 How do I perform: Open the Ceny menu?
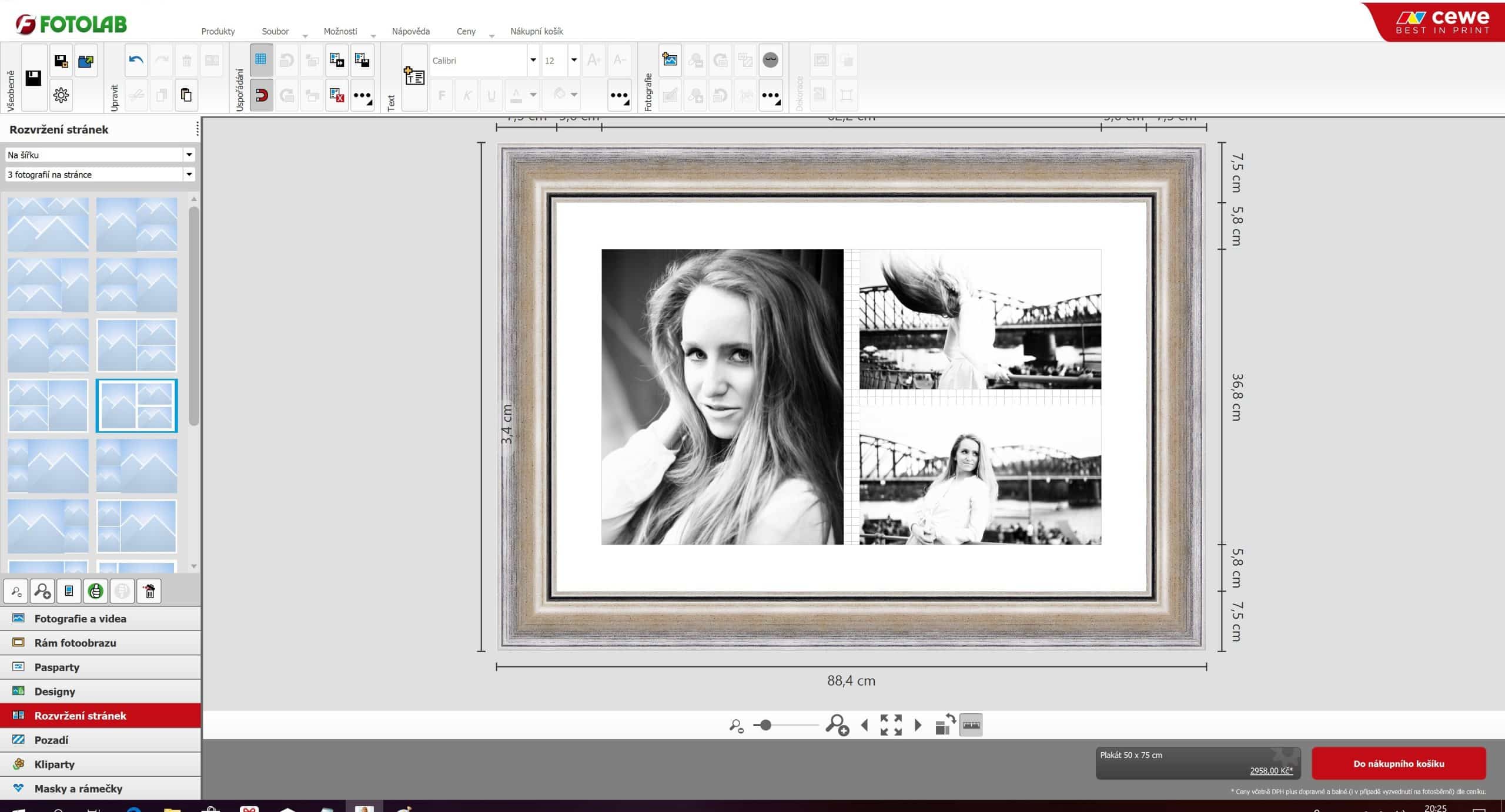click(466, 31)
